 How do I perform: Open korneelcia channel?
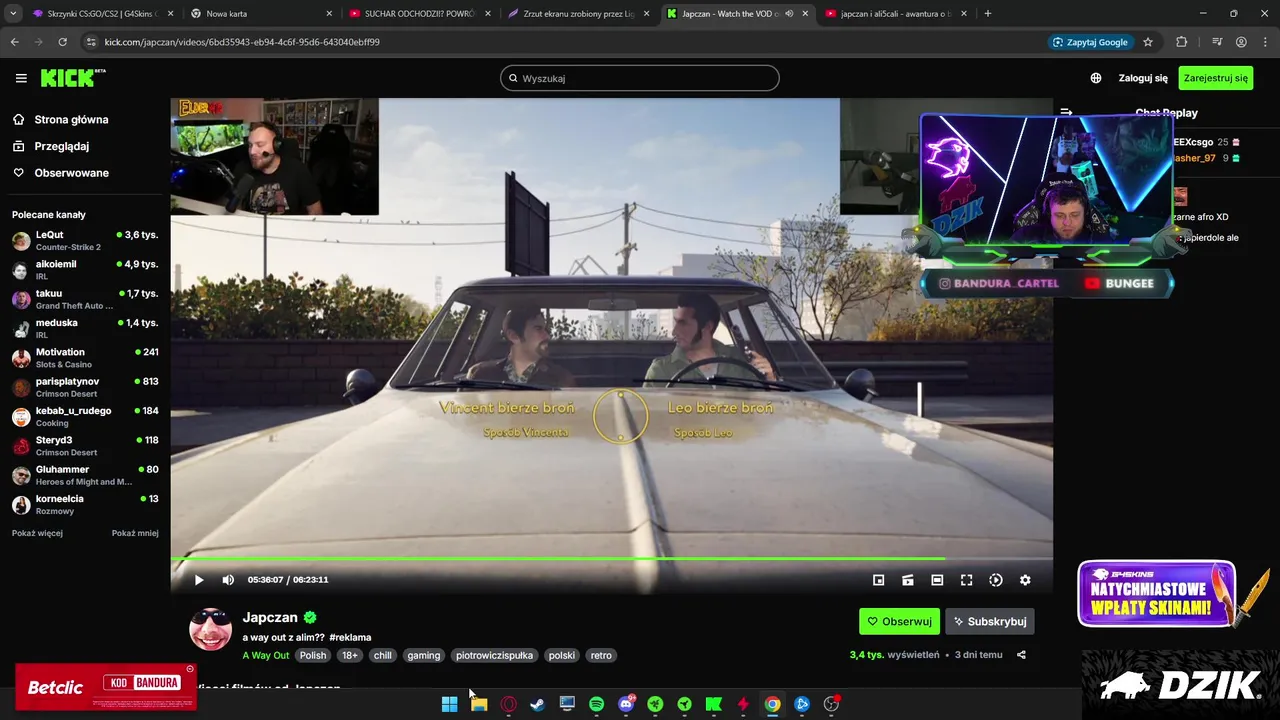pos(85,505)
